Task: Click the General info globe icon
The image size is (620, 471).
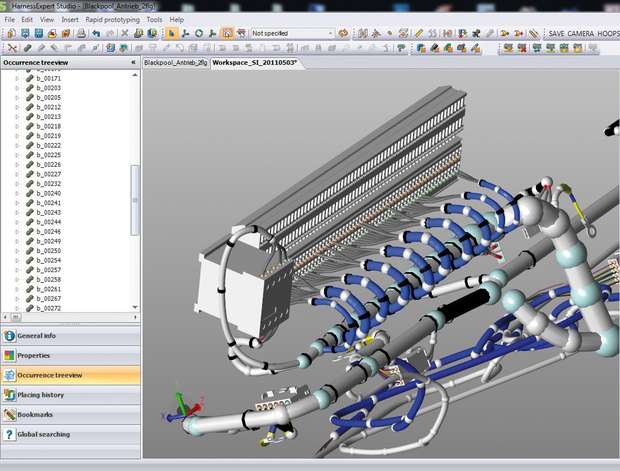Action: click(9, 336)
